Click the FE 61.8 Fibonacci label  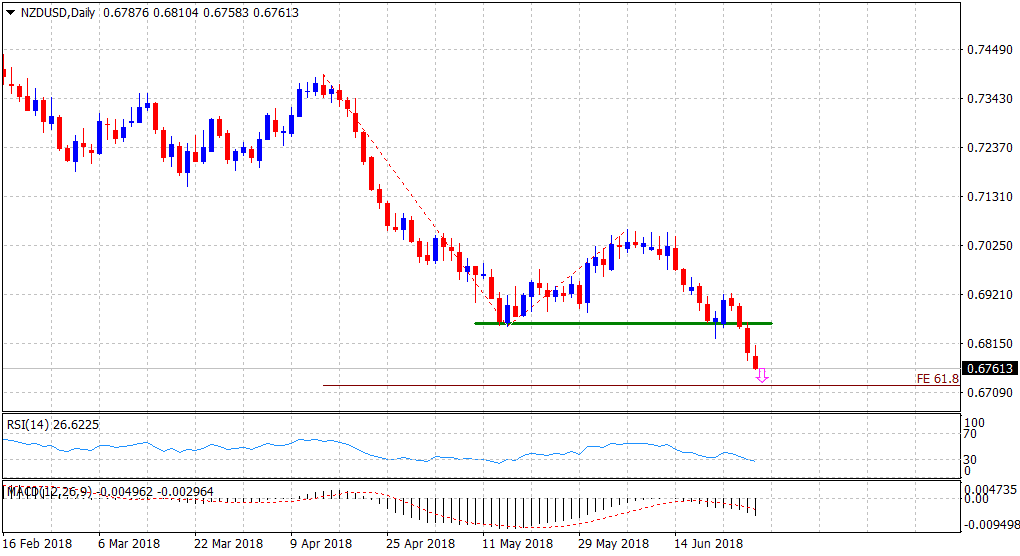coord(937,378)
